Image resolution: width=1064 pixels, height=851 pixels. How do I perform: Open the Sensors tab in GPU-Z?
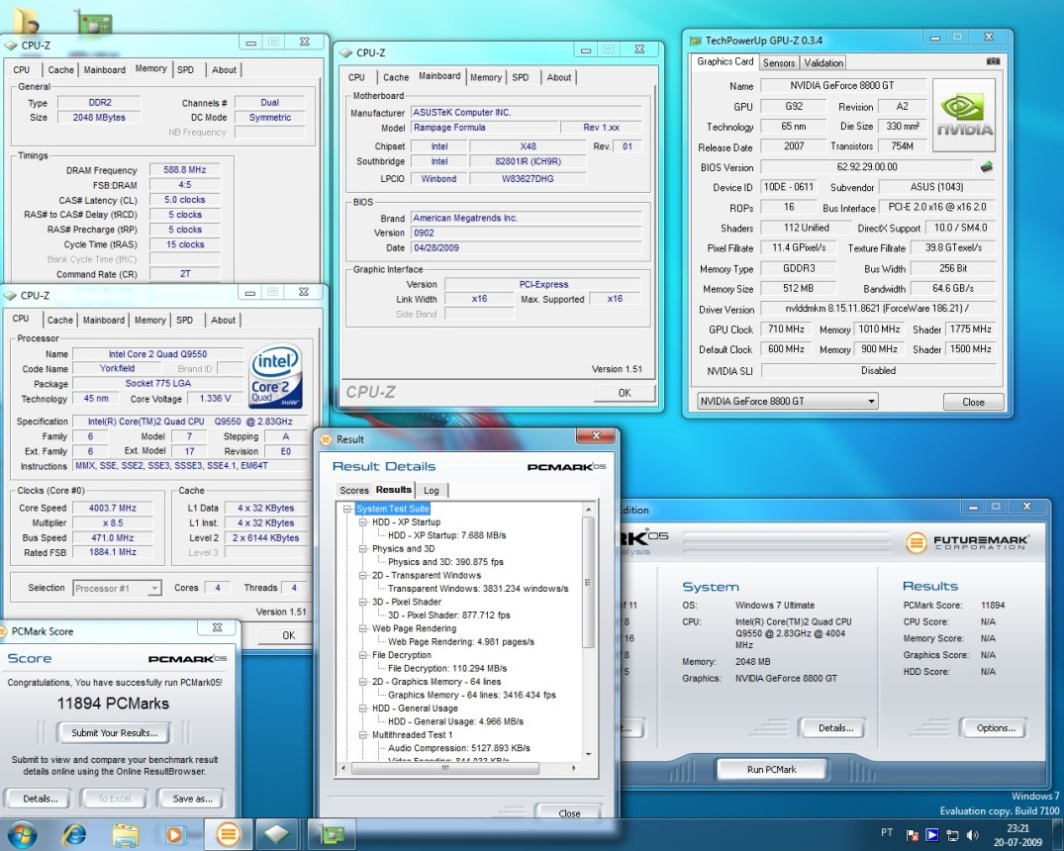pos(778,62)
